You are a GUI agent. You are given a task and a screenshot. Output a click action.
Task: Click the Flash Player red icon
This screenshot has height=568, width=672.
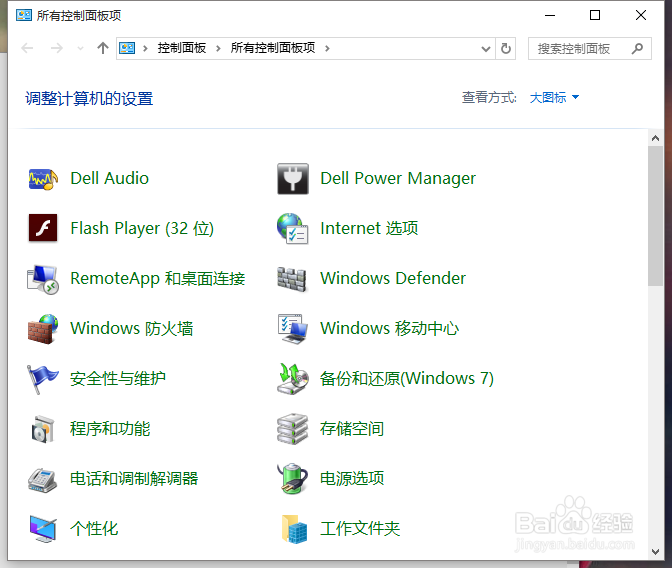coord(43,228)
